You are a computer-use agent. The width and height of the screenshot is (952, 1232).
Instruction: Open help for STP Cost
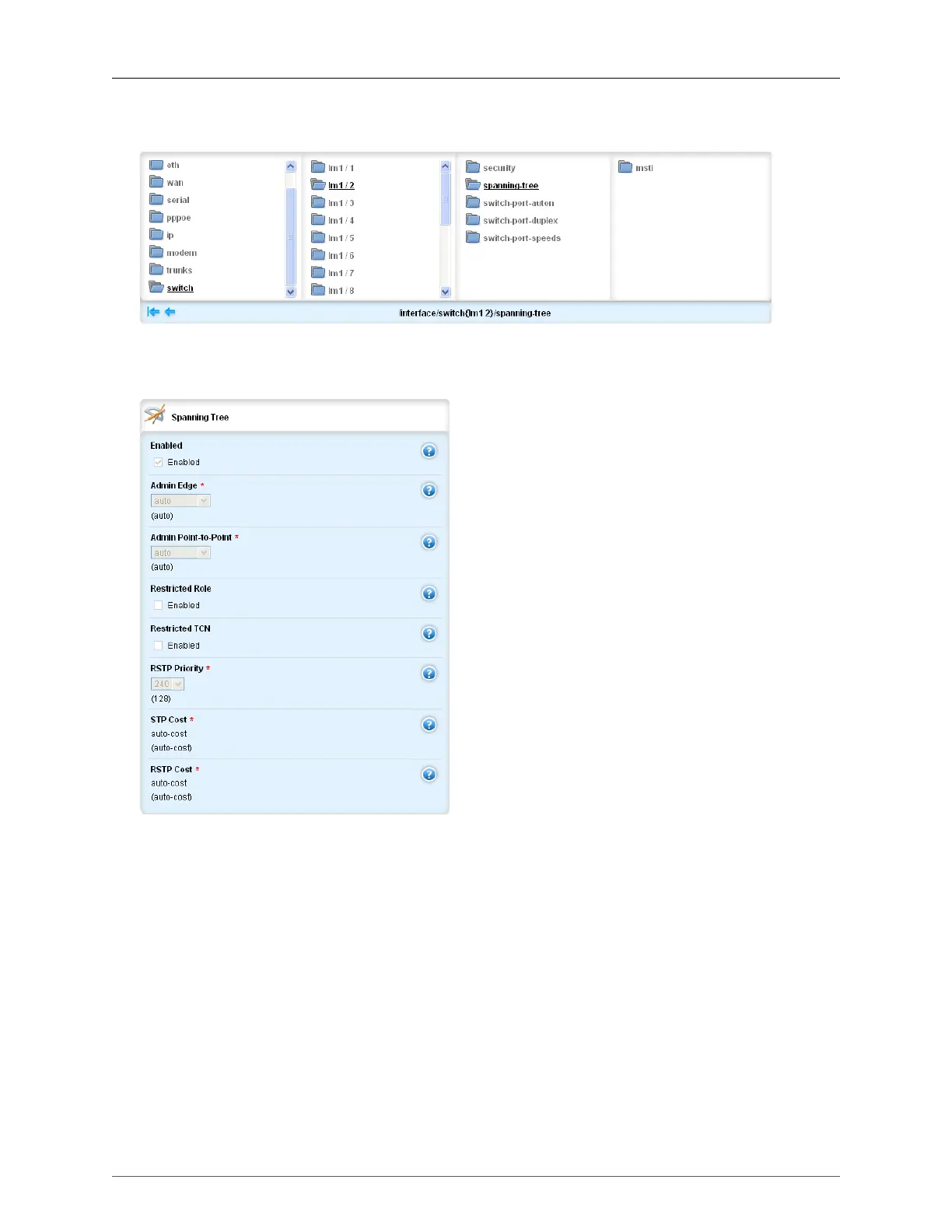coord(429,725)
